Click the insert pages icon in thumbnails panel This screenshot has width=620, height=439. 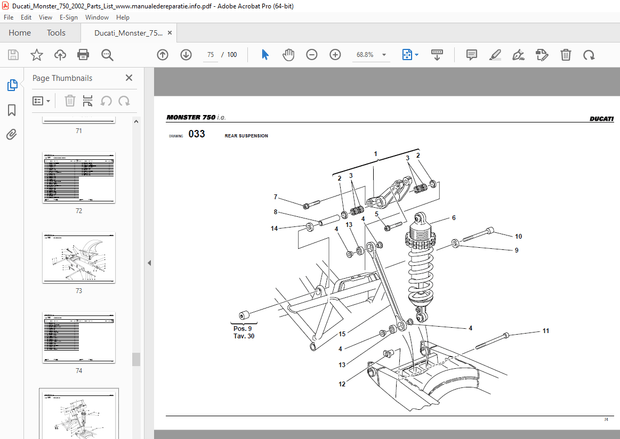(87, 101)
